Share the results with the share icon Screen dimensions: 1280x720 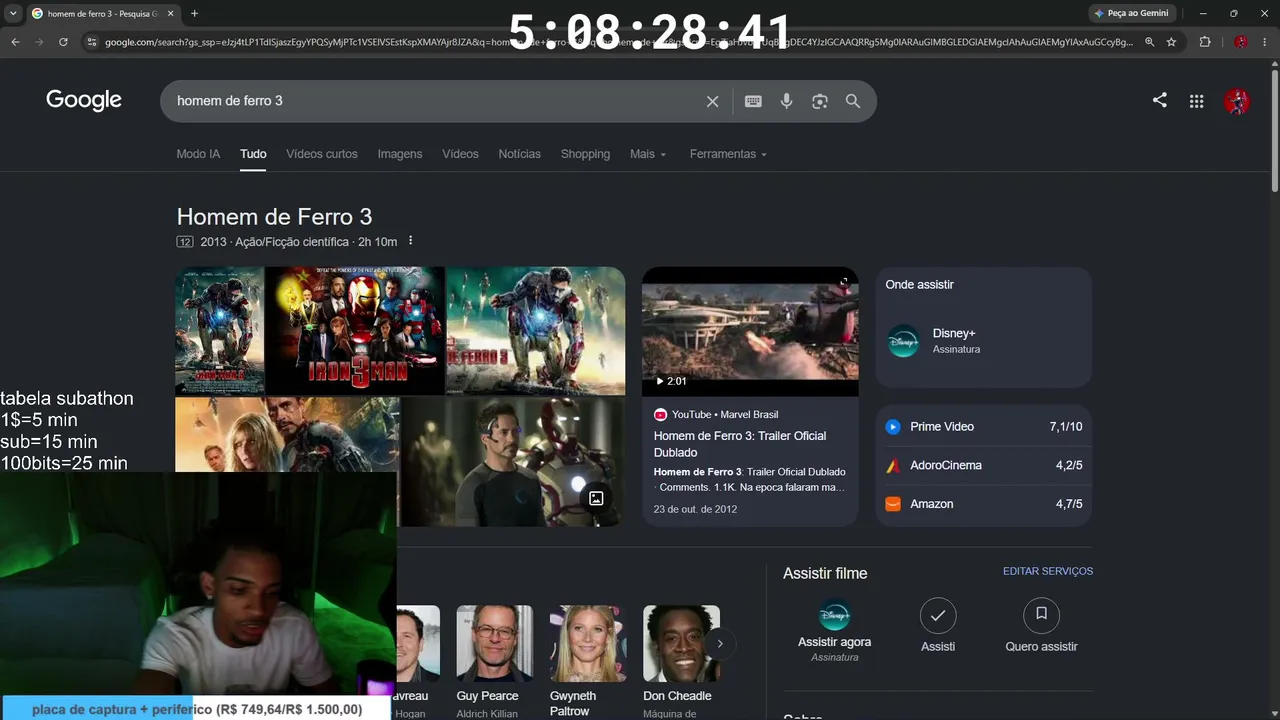click(1160, 100)
